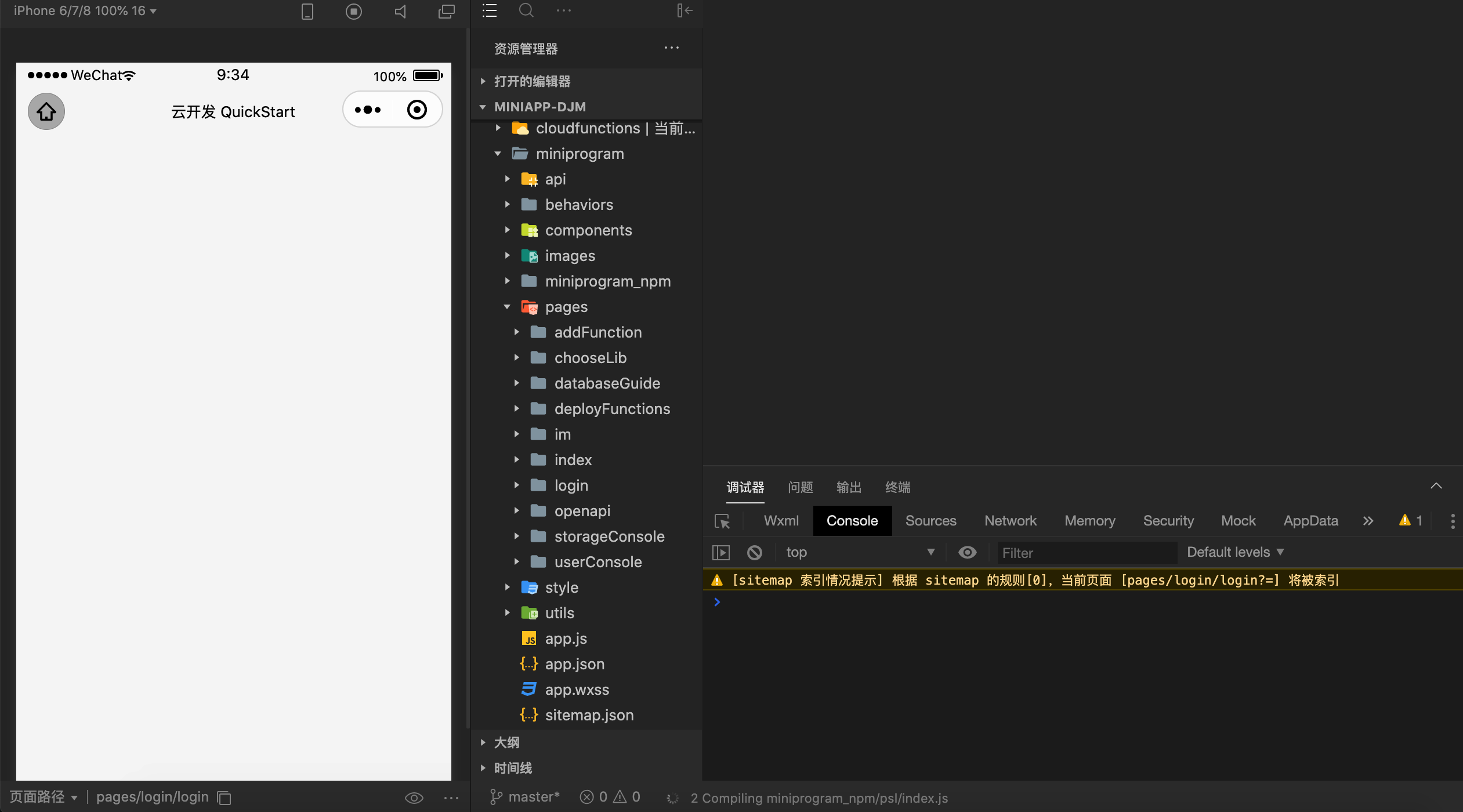This screenshot has height=812, width=1463.
Task: Switch to the Network tab
Action: click(x=1010, y=521)
